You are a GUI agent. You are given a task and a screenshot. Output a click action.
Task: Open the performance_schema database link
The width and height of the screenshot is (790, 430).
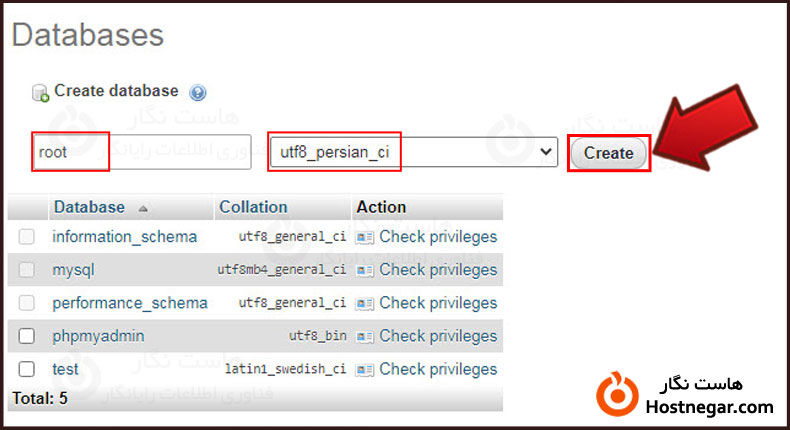(x=130, y=303)
